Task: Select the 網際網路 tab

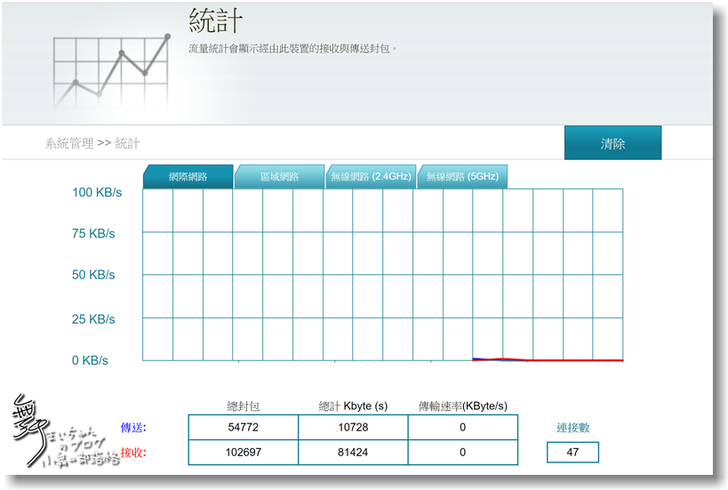Action: coord(188,177)
